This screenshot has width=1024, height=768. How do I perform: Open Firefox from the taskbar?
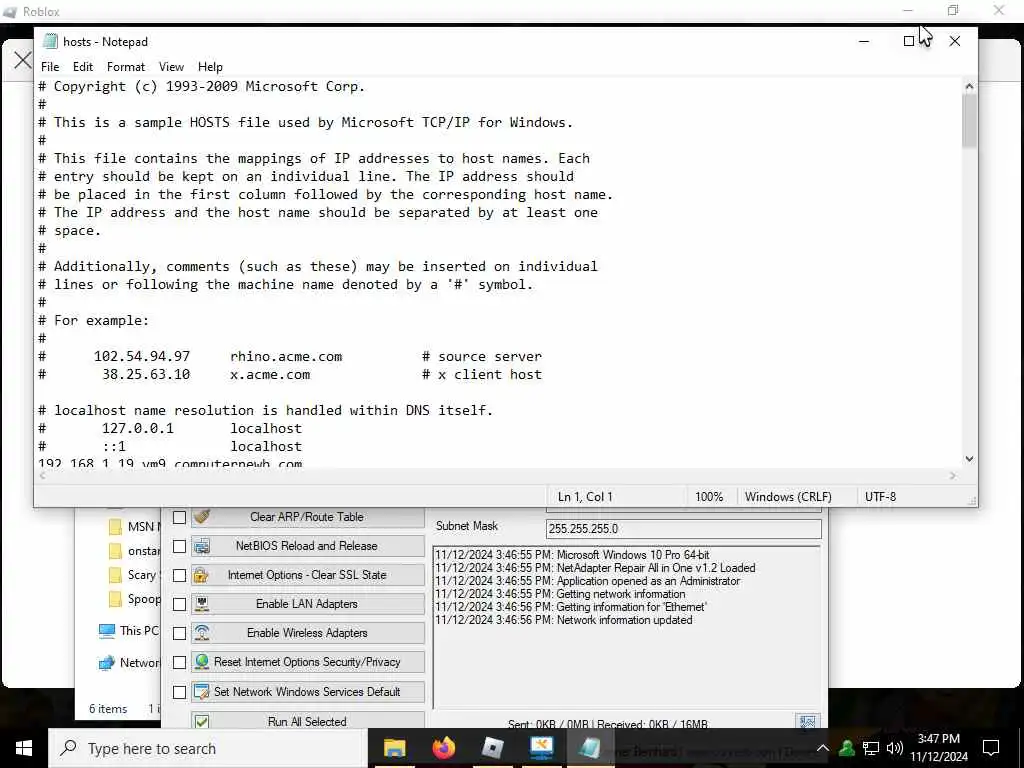click(x=443, y=748)
